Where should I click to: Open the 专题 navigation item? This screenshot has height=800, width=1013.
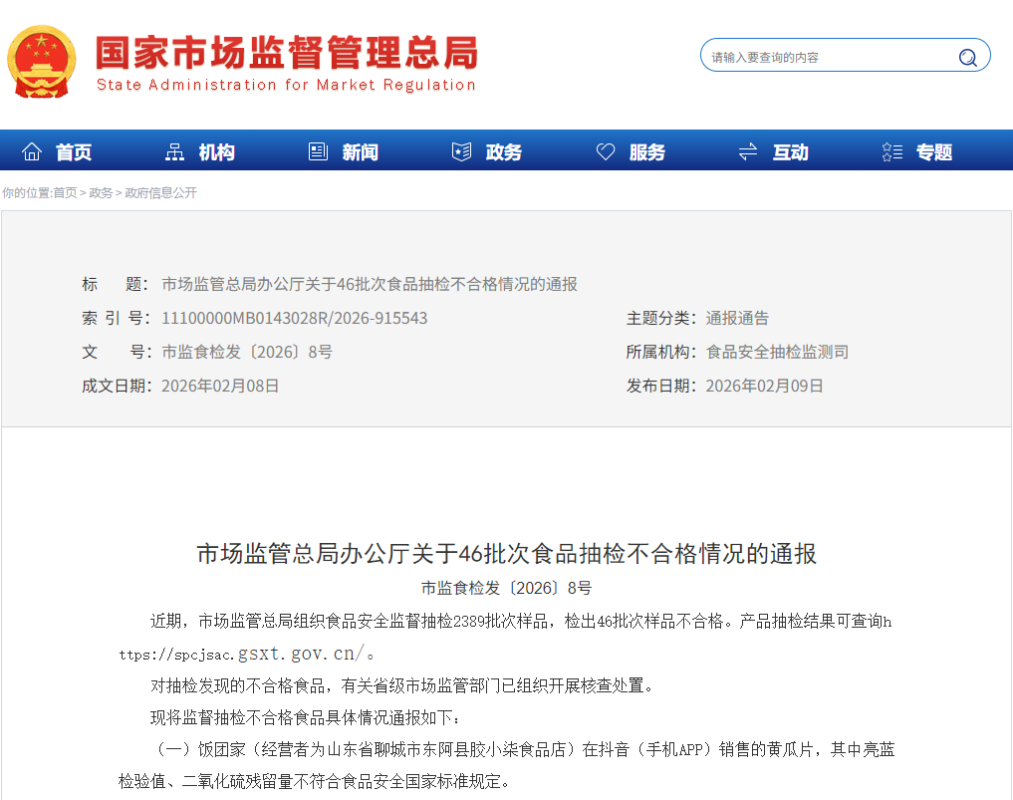point(934,152)
